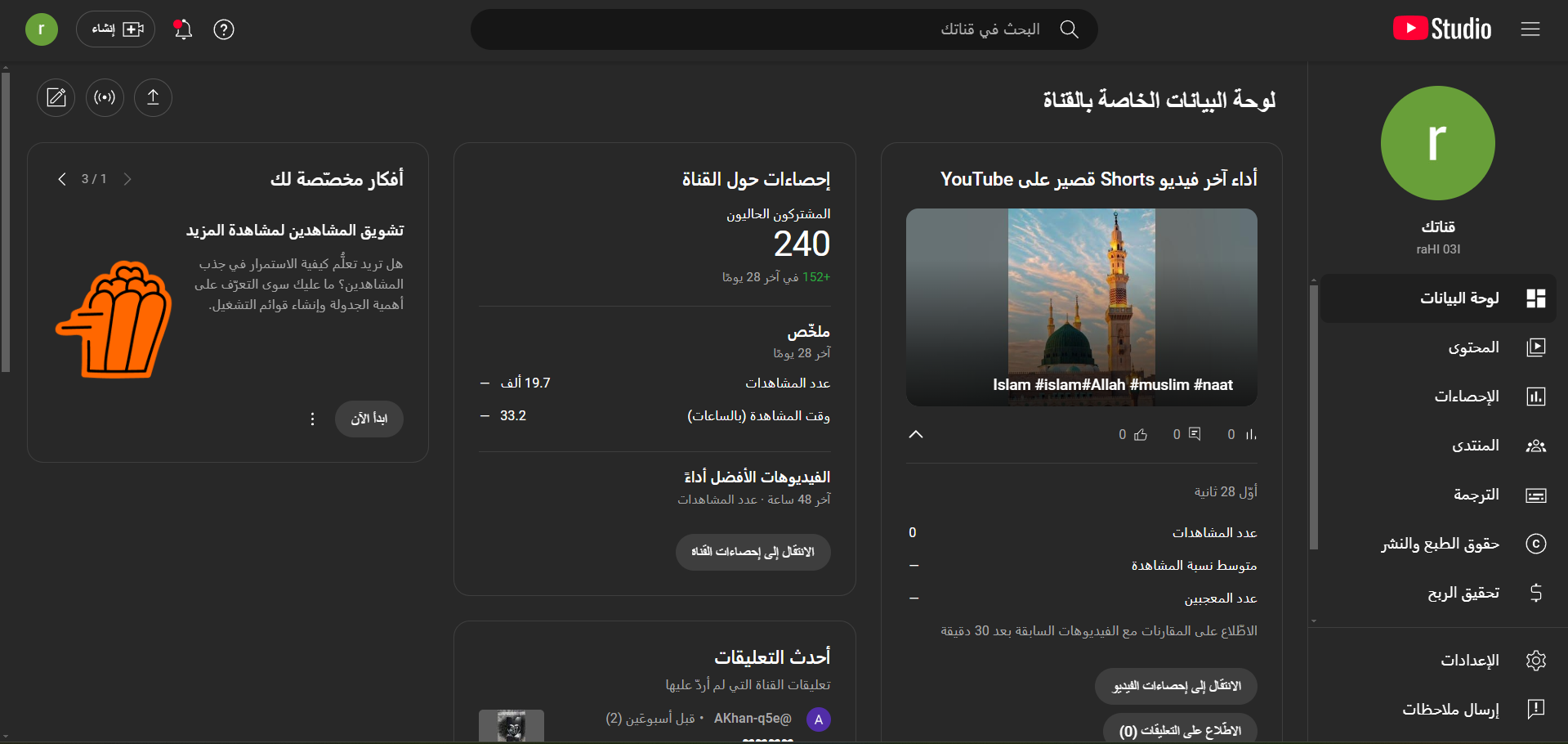
Task: Select لوحة البيانات dashboard menu item
Action: point(1437,298)
